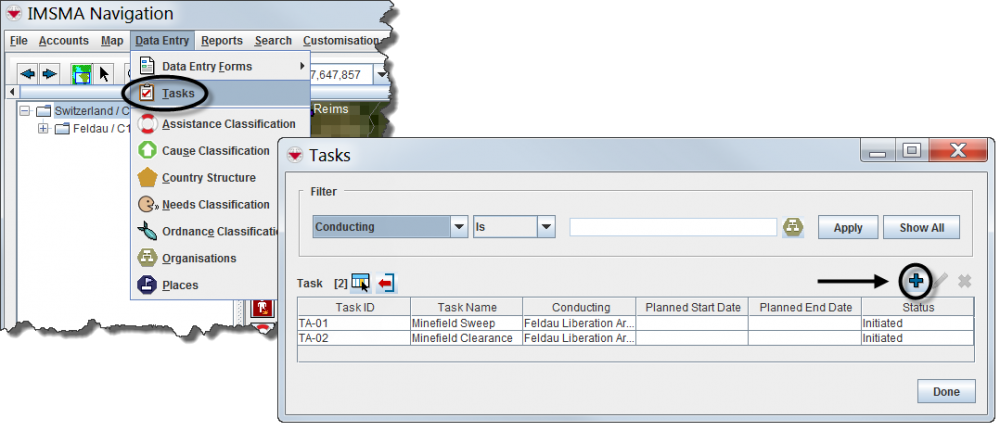Click the red arrow export icon
Viewport: 1000px width, 431px height.
(x=386, y=283)
